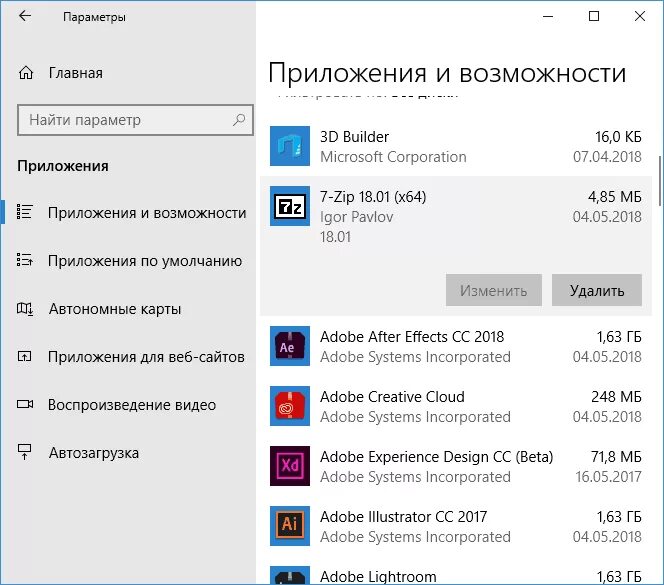This screenshot has width=664, height=585.
Task: Focus the Найти параметр search field
Action: click(x=125, y=120)
